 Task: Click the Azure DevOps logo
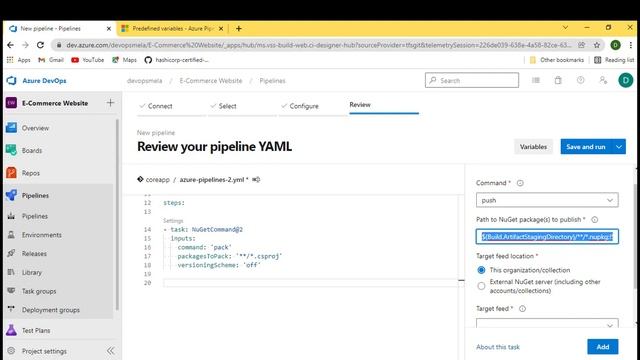coord(11,81)
